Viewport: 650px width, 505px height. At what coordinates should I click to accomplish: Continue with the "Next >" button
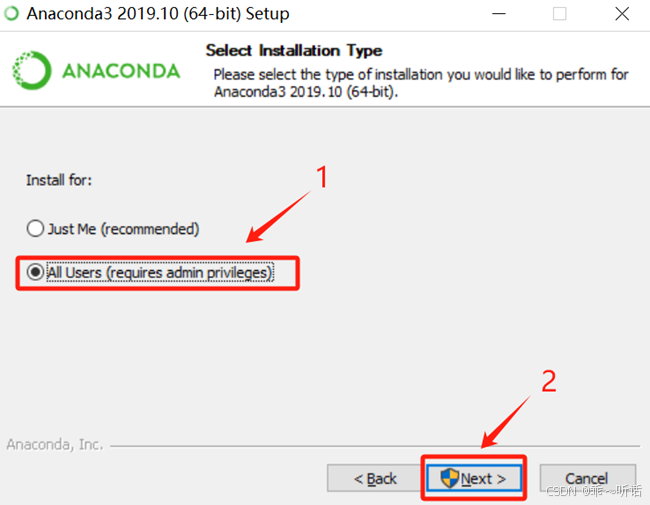point(474,478)
